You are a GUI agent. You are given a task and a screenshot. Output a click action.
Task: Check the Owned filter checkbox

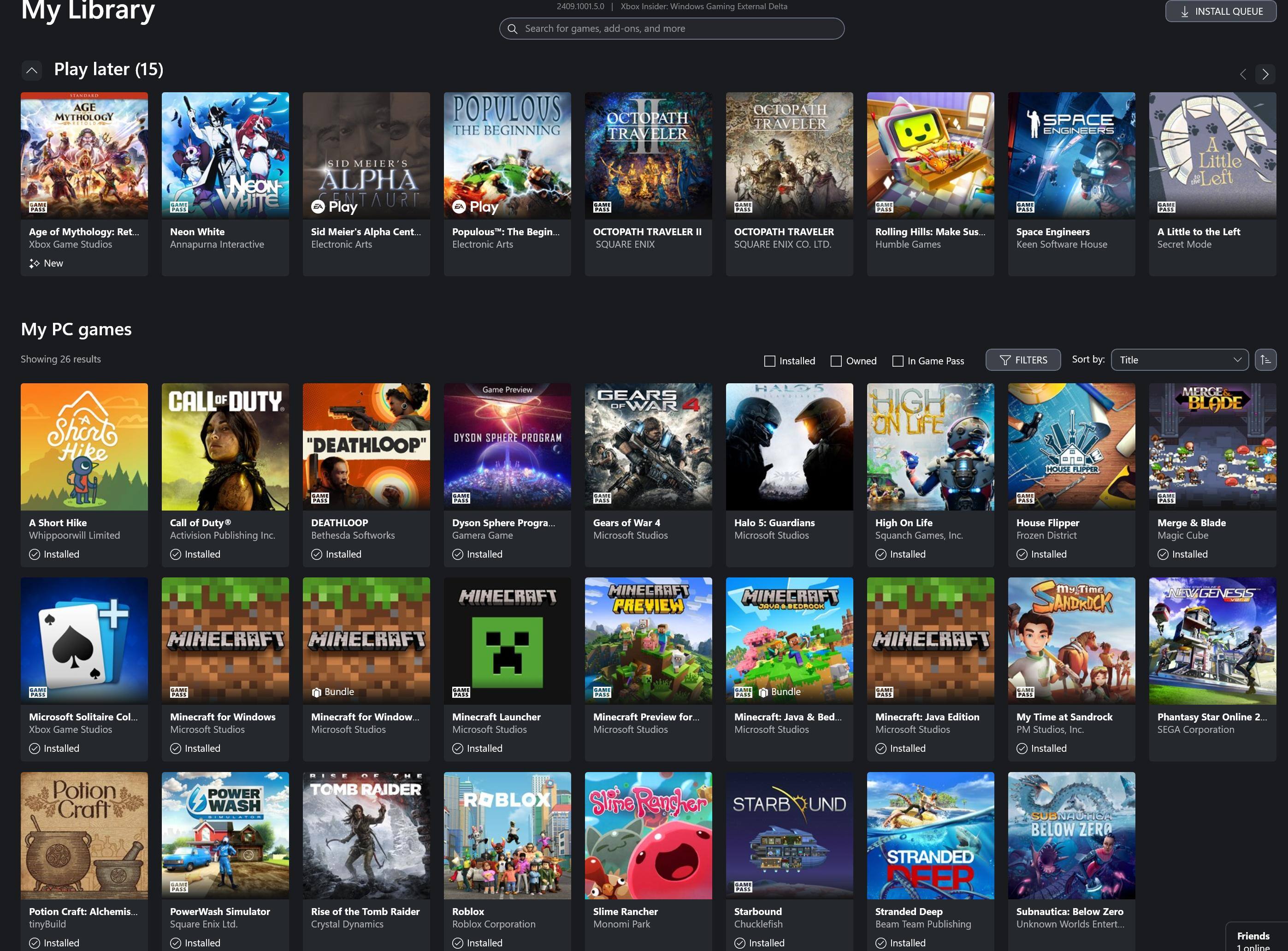(836, 361)
